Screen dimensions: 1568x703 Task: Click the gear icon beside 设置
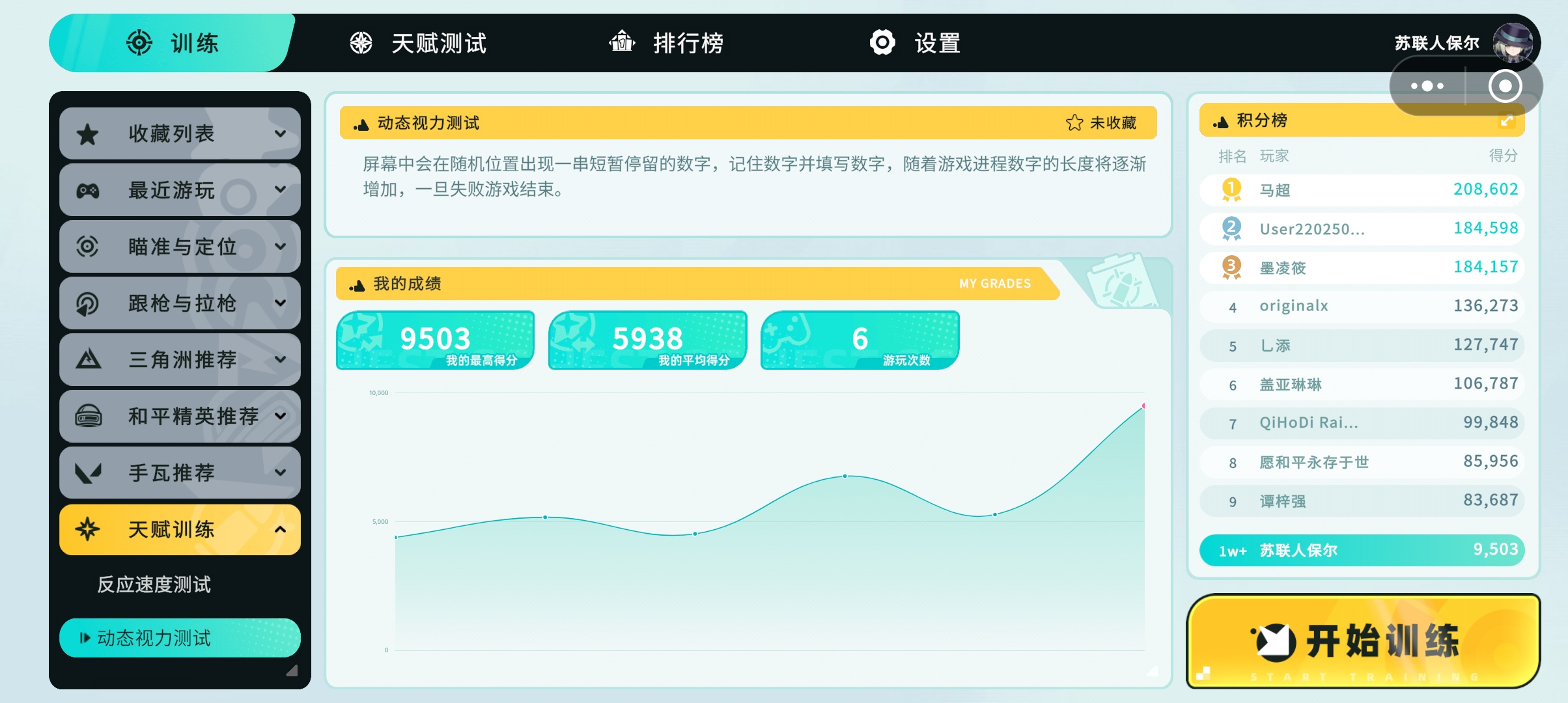coord(882,43)
